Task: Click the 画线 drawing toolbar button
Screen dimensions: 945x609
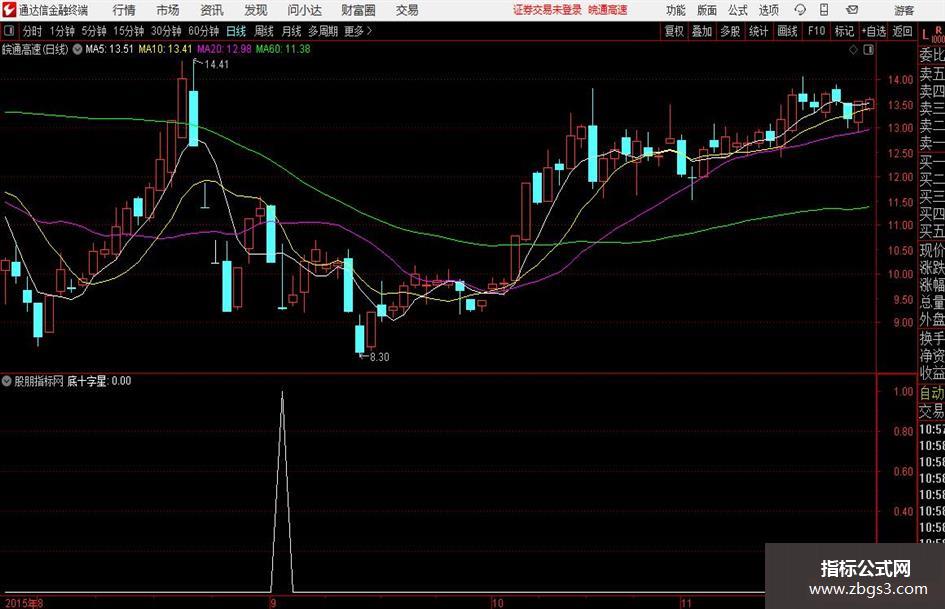Action: coord(787,31)
